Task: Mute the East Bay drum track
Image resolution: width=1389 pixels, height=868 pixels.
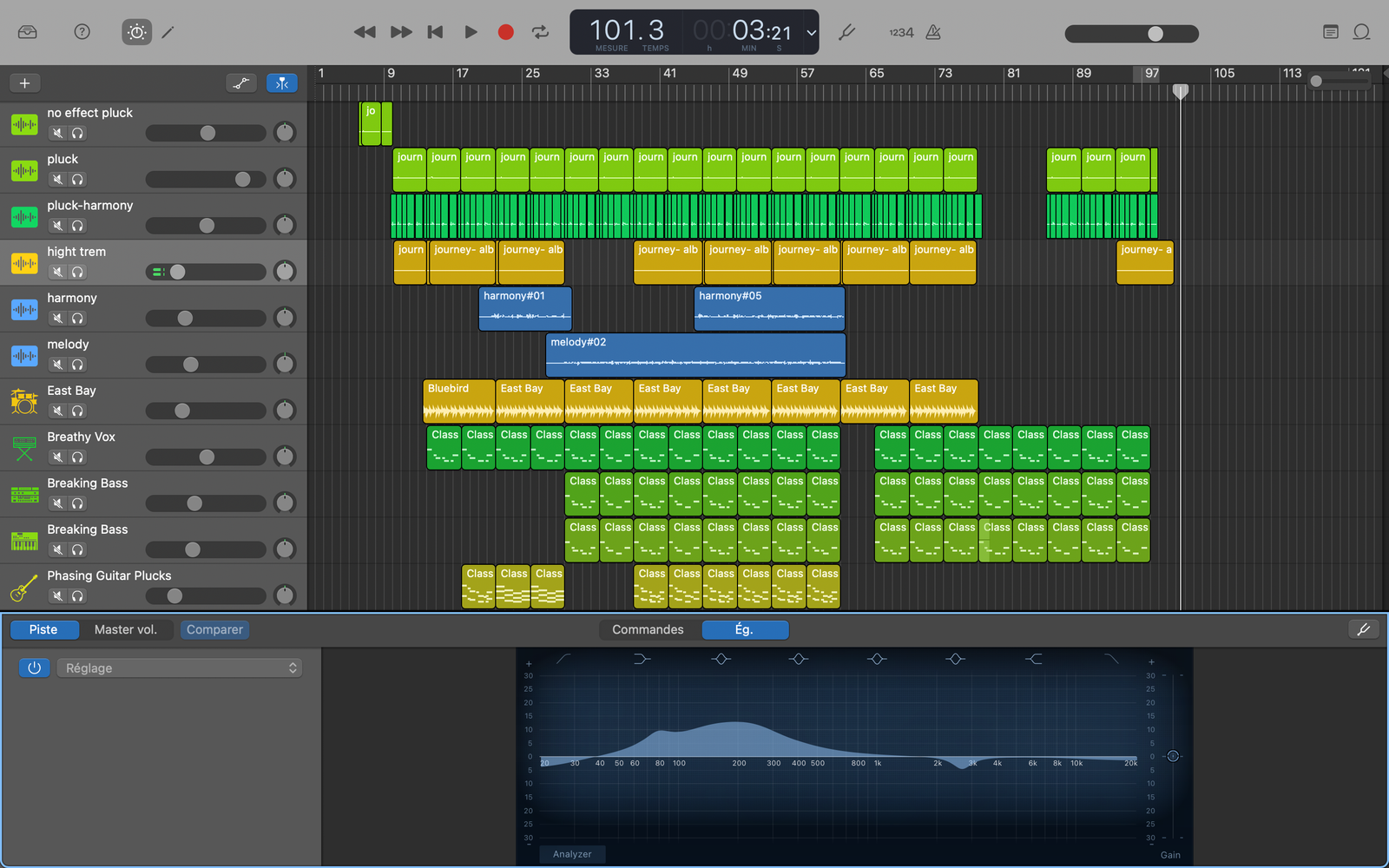Action: click(57, 411)
